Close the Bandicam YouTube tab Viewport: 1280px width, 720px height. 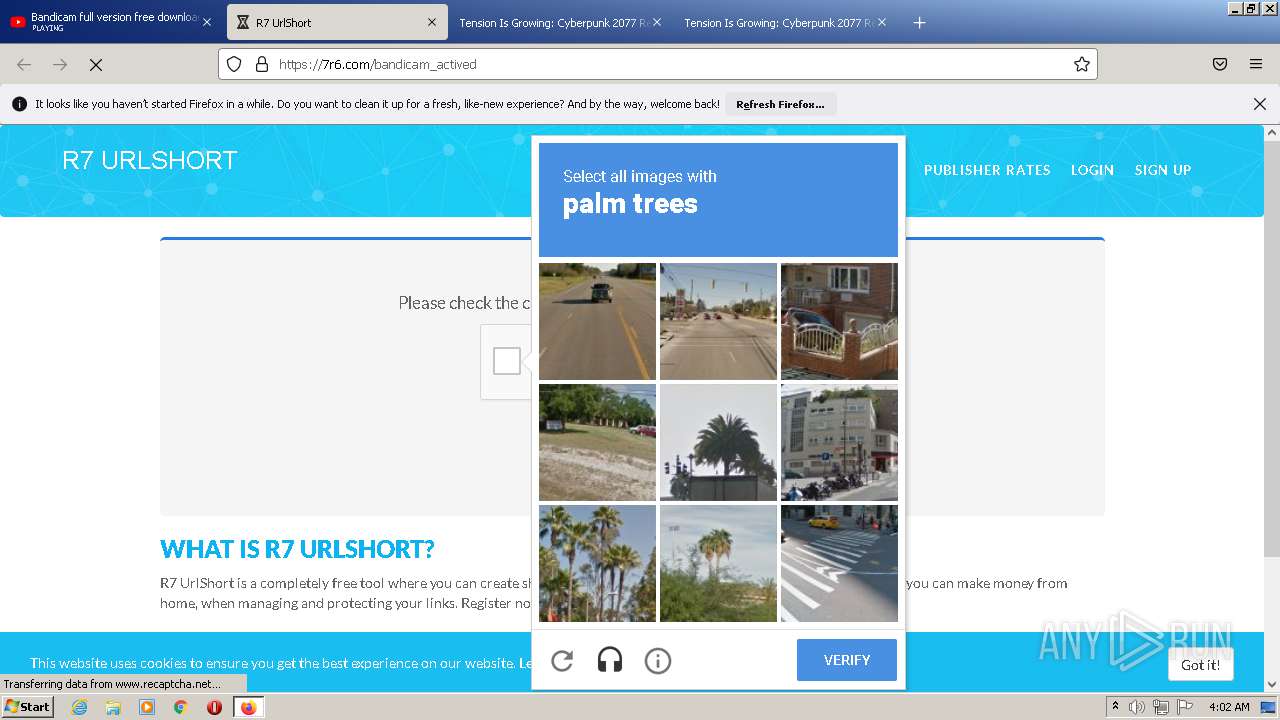pos(207,22)
